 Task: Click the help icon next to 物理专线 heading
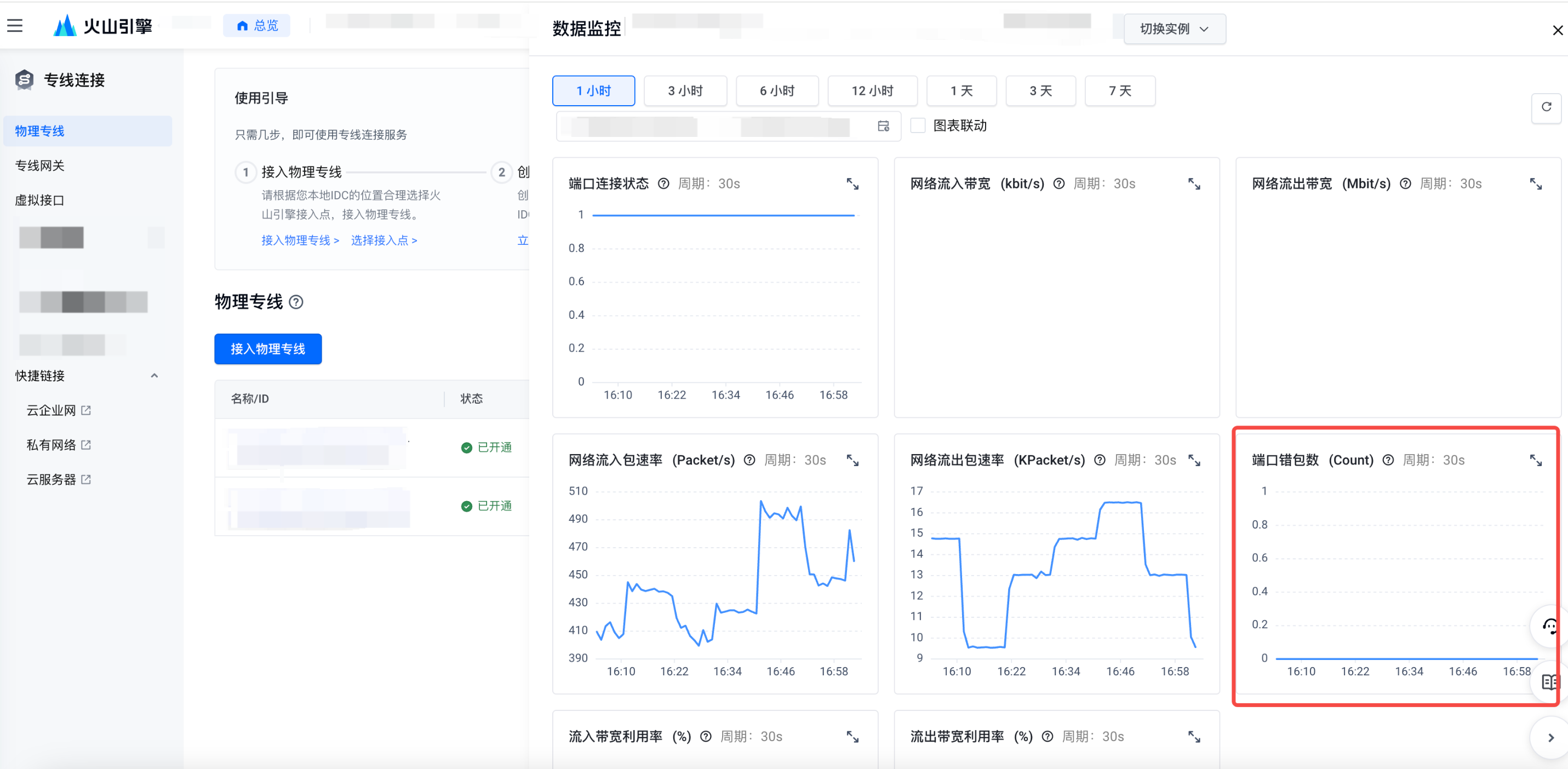tap(296, 302)
